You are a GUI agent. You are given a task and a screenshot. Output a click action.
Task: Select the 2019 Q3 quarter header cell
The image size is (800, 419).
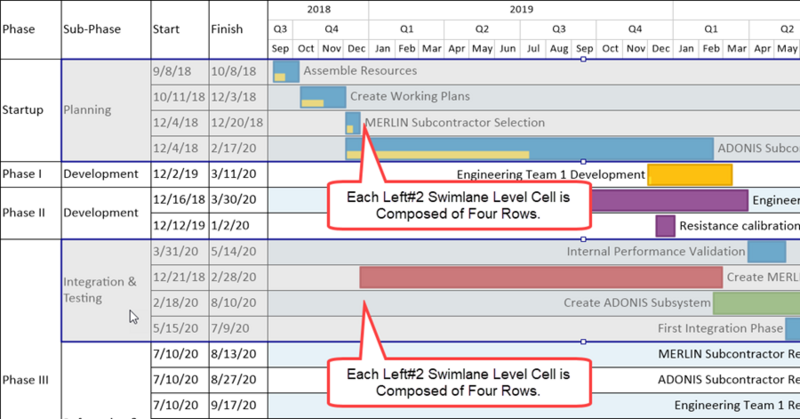tap(558, 29)
